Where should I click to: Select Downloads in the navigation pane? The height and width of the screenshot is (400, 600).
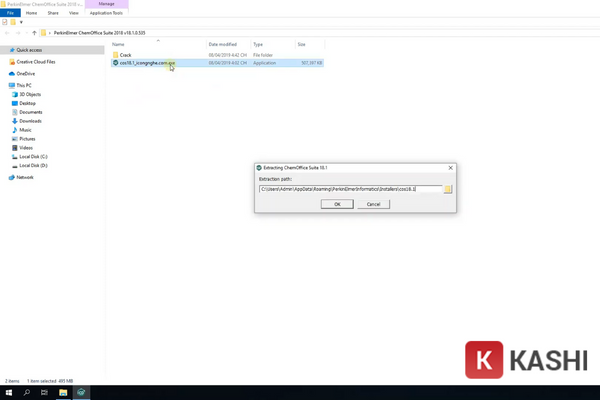[x=30, y=121]
